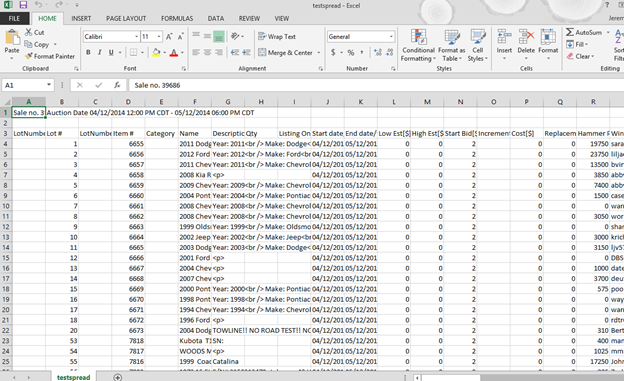Open Merge & Center dropdown arrow
624x381 pixels.
318,53
